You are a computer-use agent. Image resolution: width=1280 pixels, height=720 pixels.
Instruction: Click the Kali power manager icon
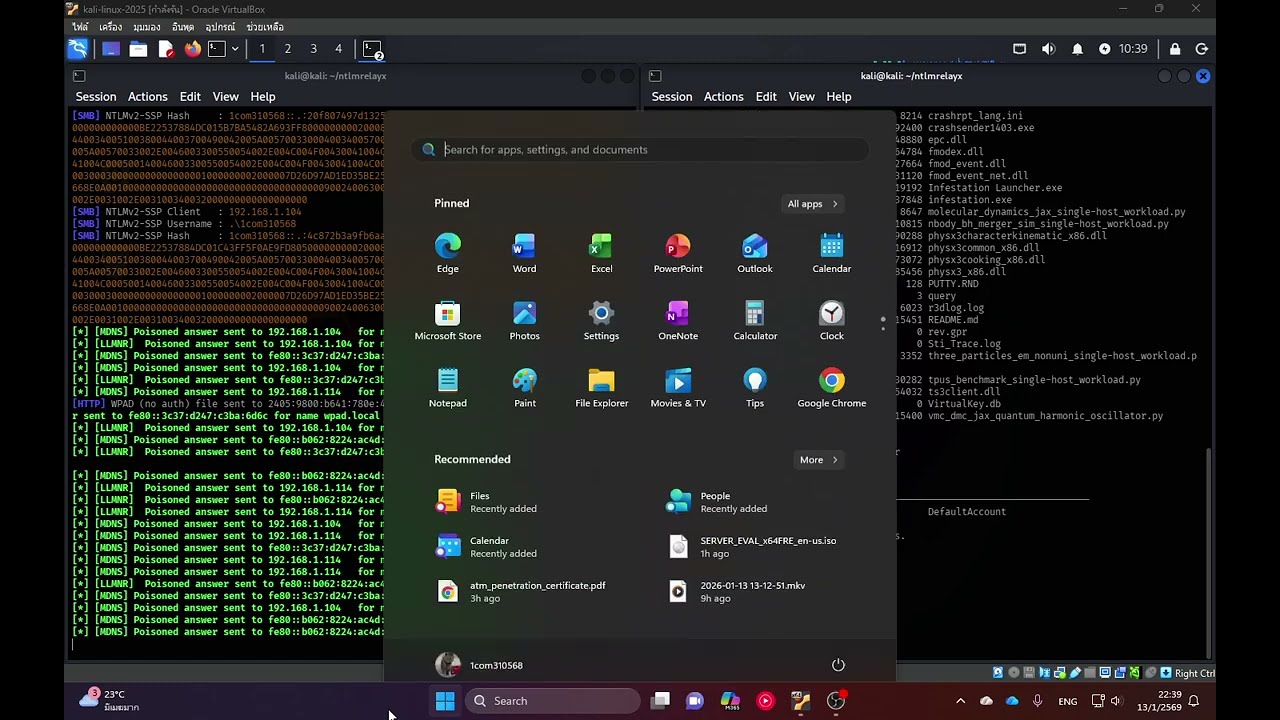1105,48
